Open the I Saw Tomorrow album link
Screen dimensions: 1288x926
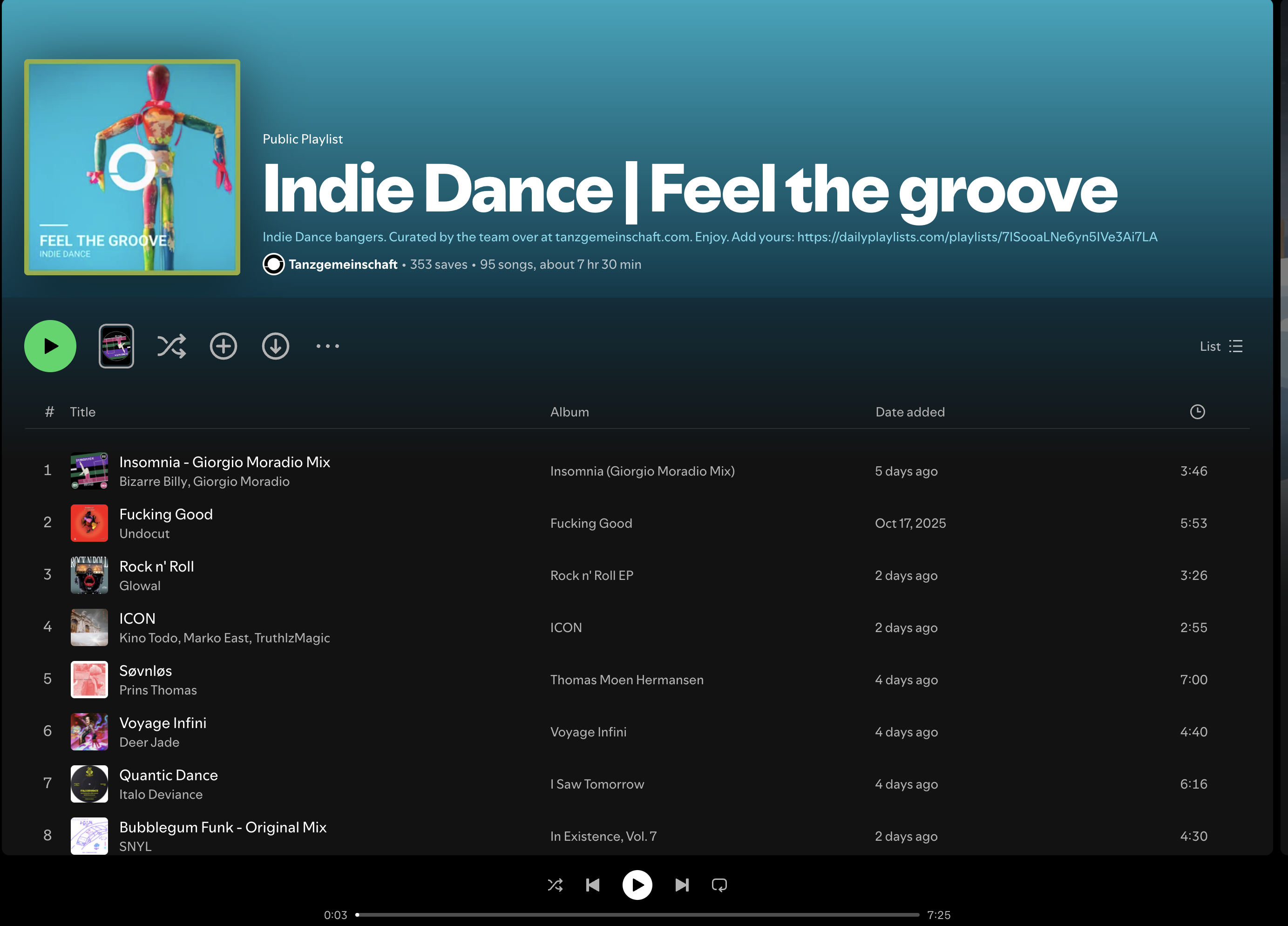(597, 784)
